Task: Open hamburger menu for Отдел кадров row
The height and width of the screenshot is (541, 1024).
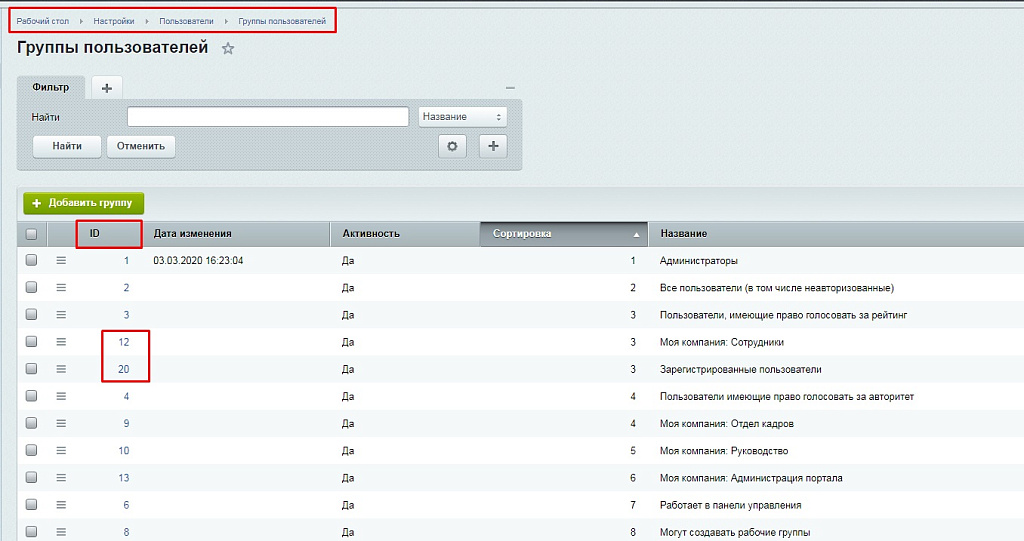Action: (x=61, y=423)
